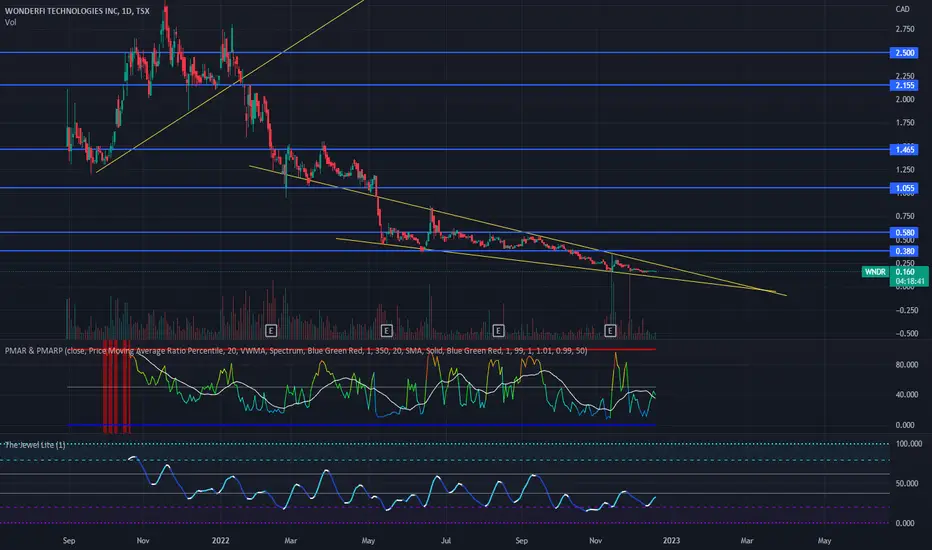Select The Jewel Lite indicator title
The height and width of the screenshot is (550, 932).
(35, 445)
